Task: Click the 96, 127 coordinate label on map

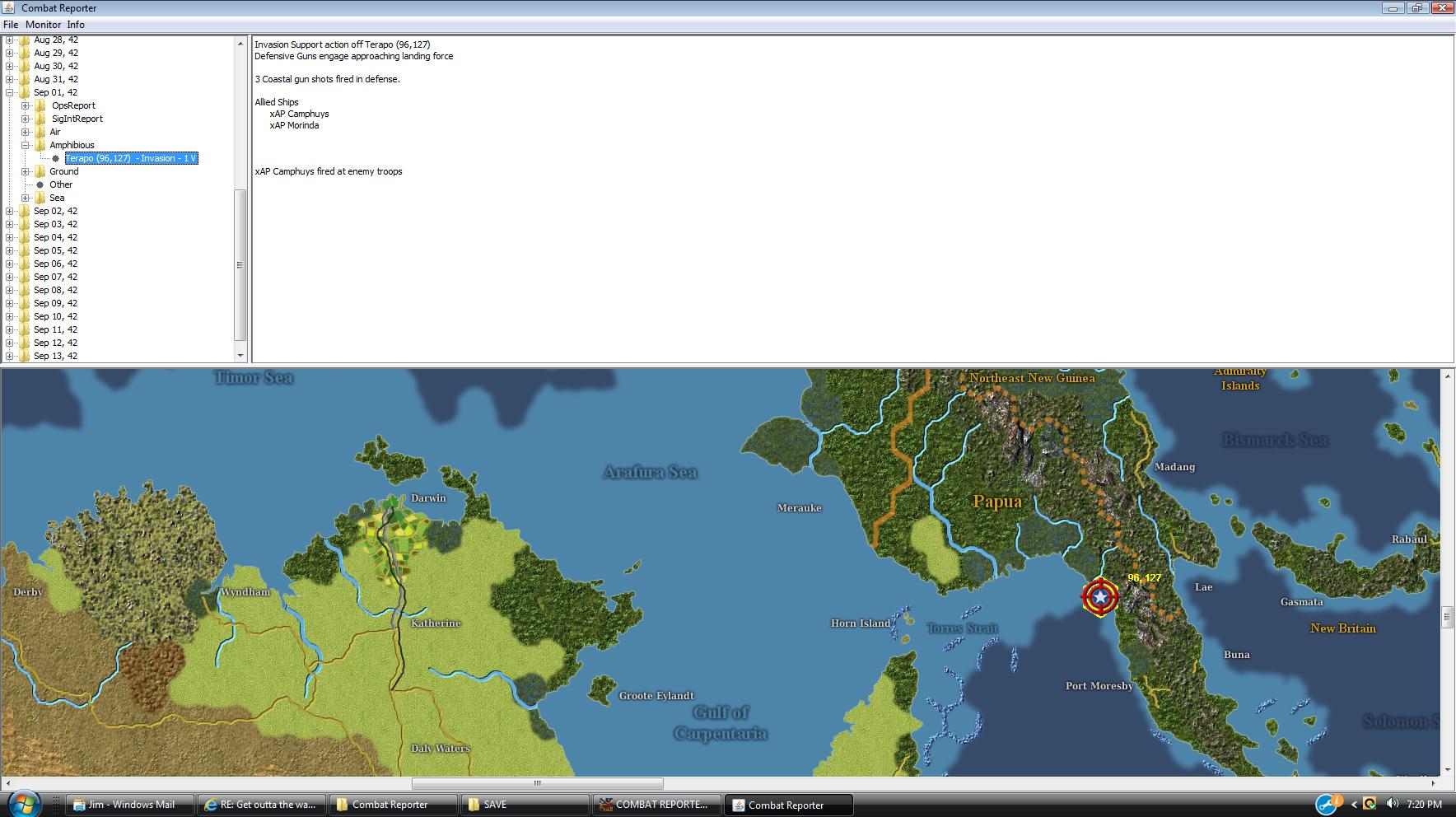Action: coord(1144,578)
